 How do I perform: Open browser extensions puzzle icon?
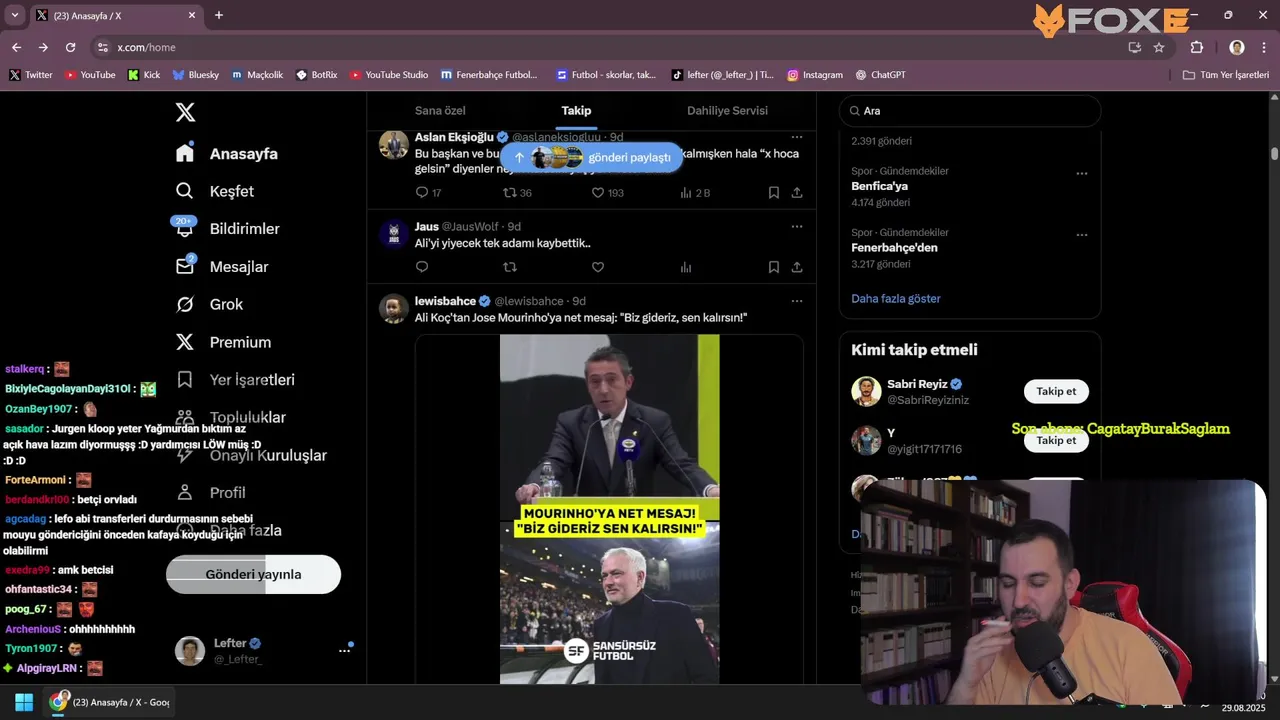pos(1197,47)
